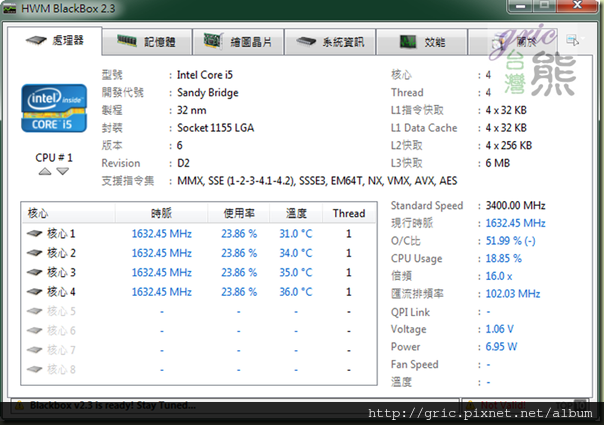This screenshot has width=604, height=425.
Task: Switch to the 效能 (Performance) tab
Action: click(x=422, y=42)
